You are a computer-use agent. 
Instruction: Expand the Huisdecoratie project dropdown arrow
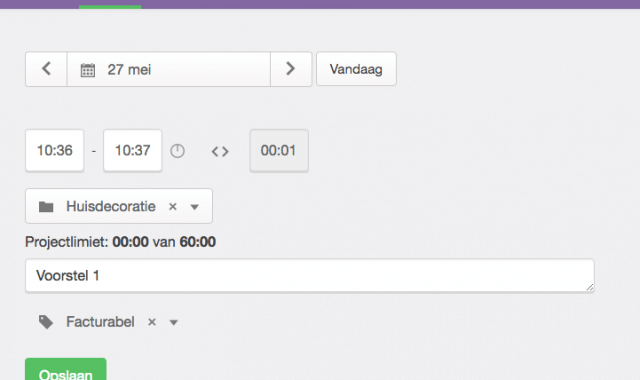(195, 207)
